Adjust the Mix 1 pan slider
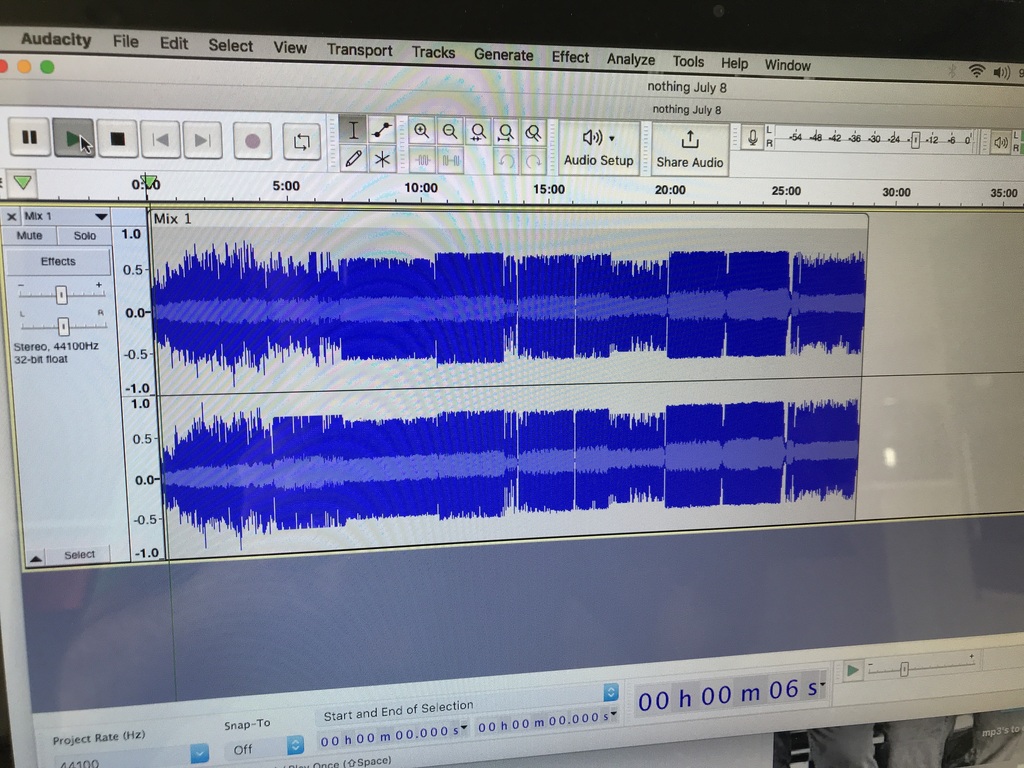This screenshot has height=768, width=1024. tap(63, 325)
